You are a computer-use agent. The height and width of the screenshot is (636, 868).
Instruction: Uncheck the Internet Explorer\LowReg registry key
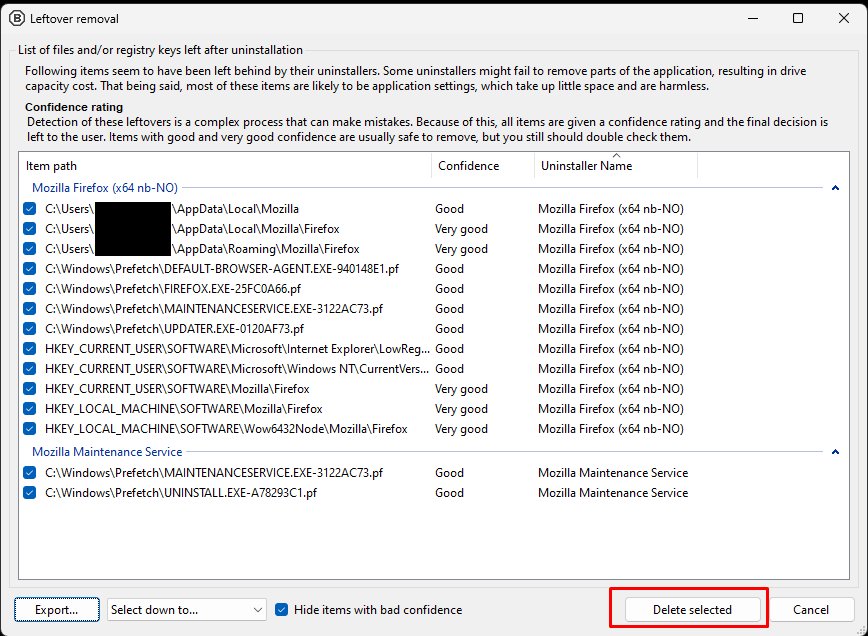click(x=30, y=349)
